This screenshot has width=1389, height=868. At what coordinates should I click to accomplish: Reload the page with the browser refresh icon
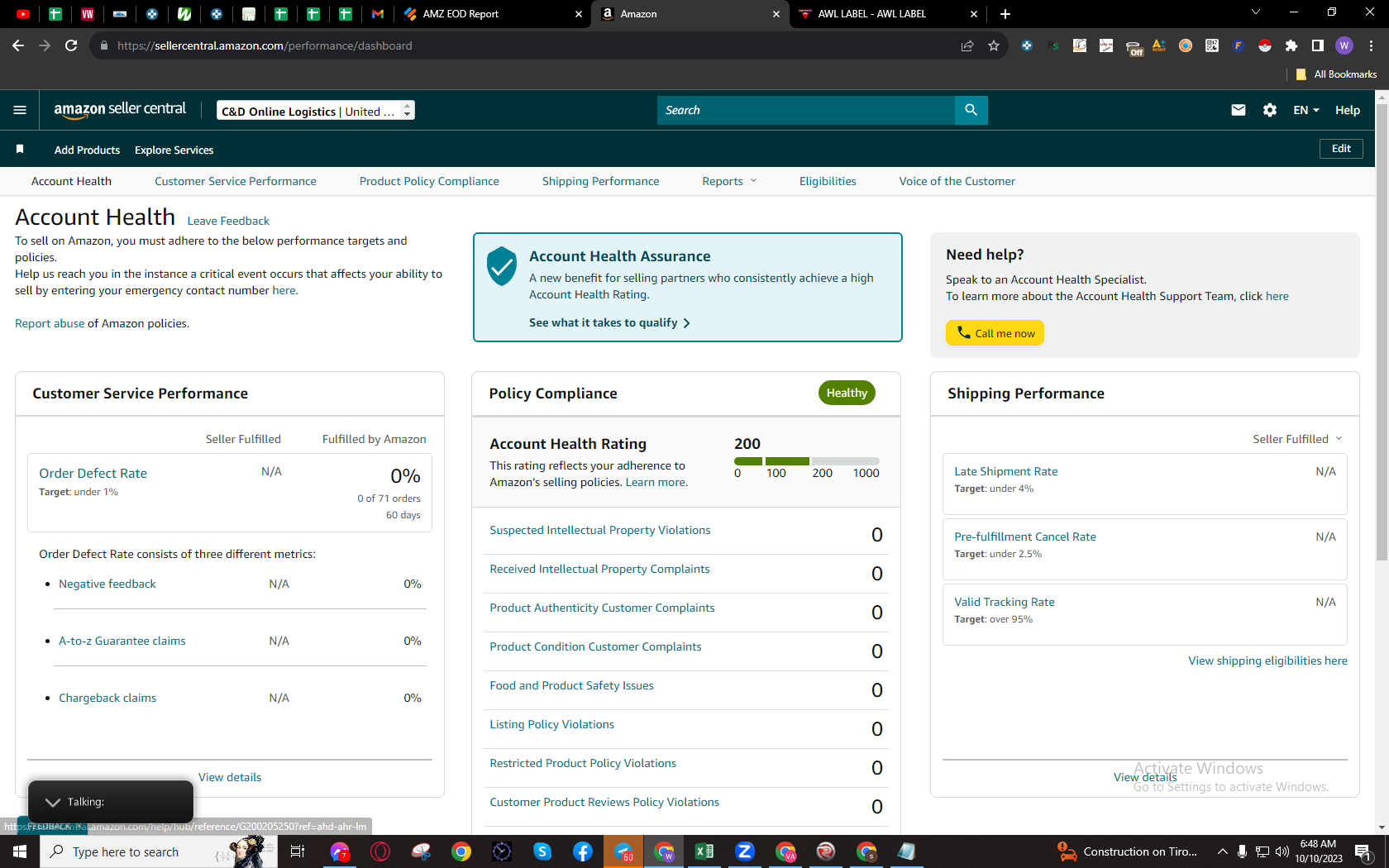click(x=71, y=45)
